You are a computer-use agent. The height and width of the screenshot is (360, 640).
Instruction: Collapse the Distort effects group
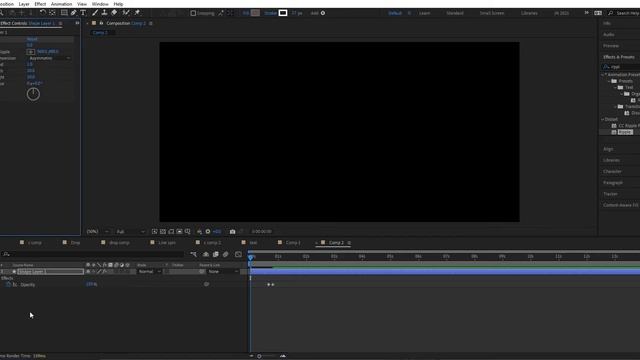(x=602, y=119)
